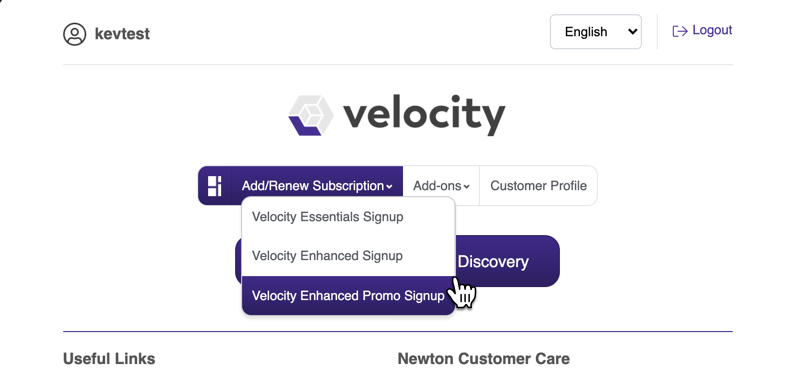This screenshot has width=790, height=381.
Task: Click the Newton Customer Care heading
Action: (484, 359)
